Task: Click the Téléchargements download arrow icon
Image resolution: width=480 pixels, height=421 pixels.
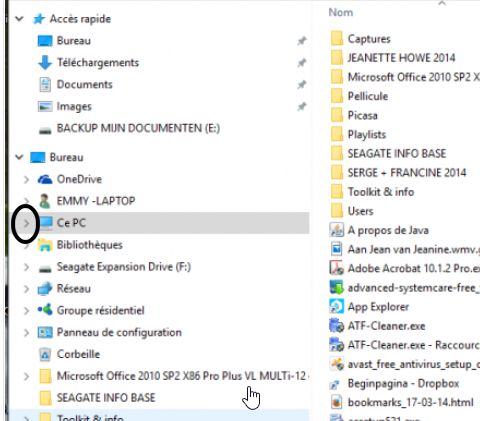Action: coord(45,63)
